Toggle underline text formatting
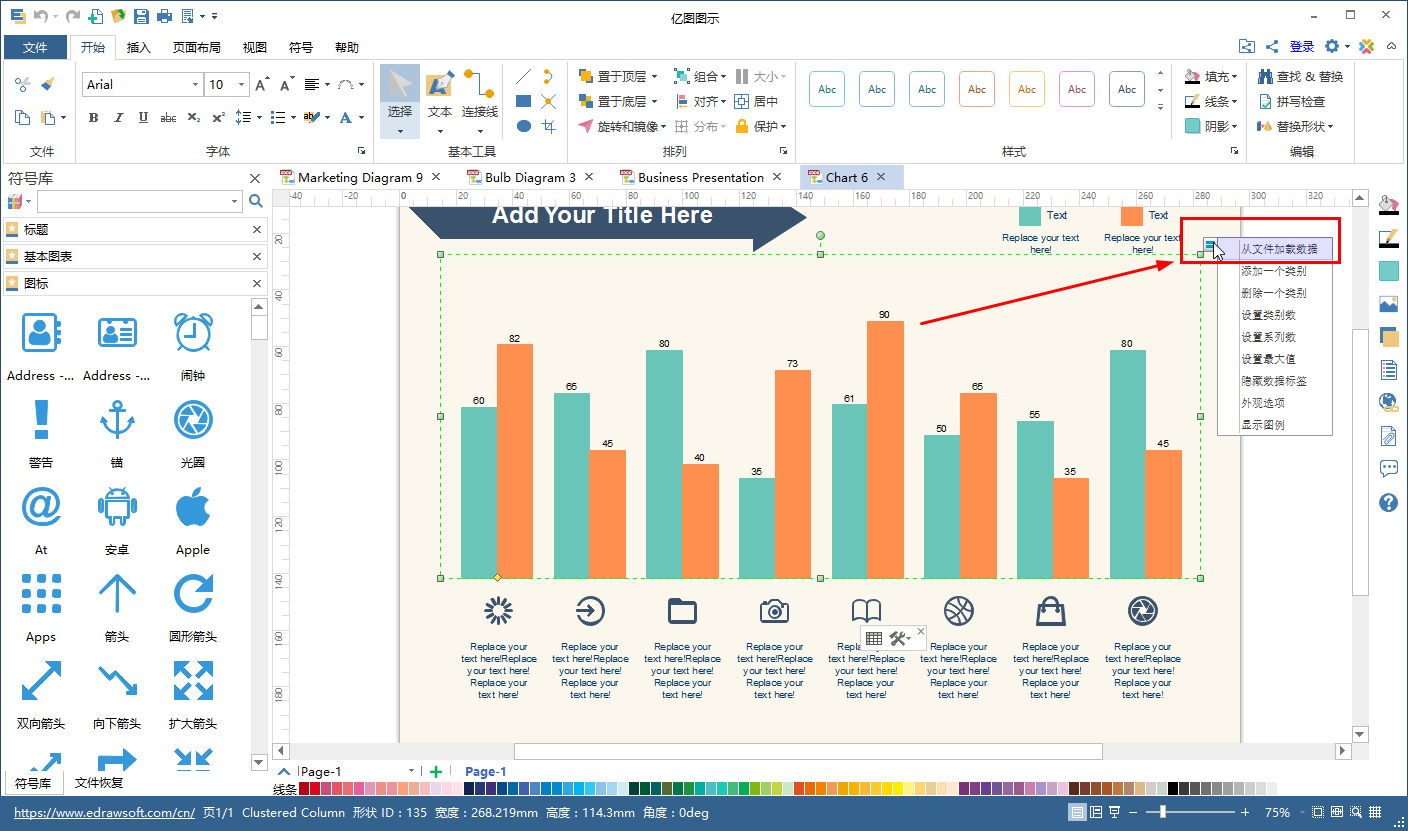Viewport: 1408px width, 831px height. click(143, 117)
